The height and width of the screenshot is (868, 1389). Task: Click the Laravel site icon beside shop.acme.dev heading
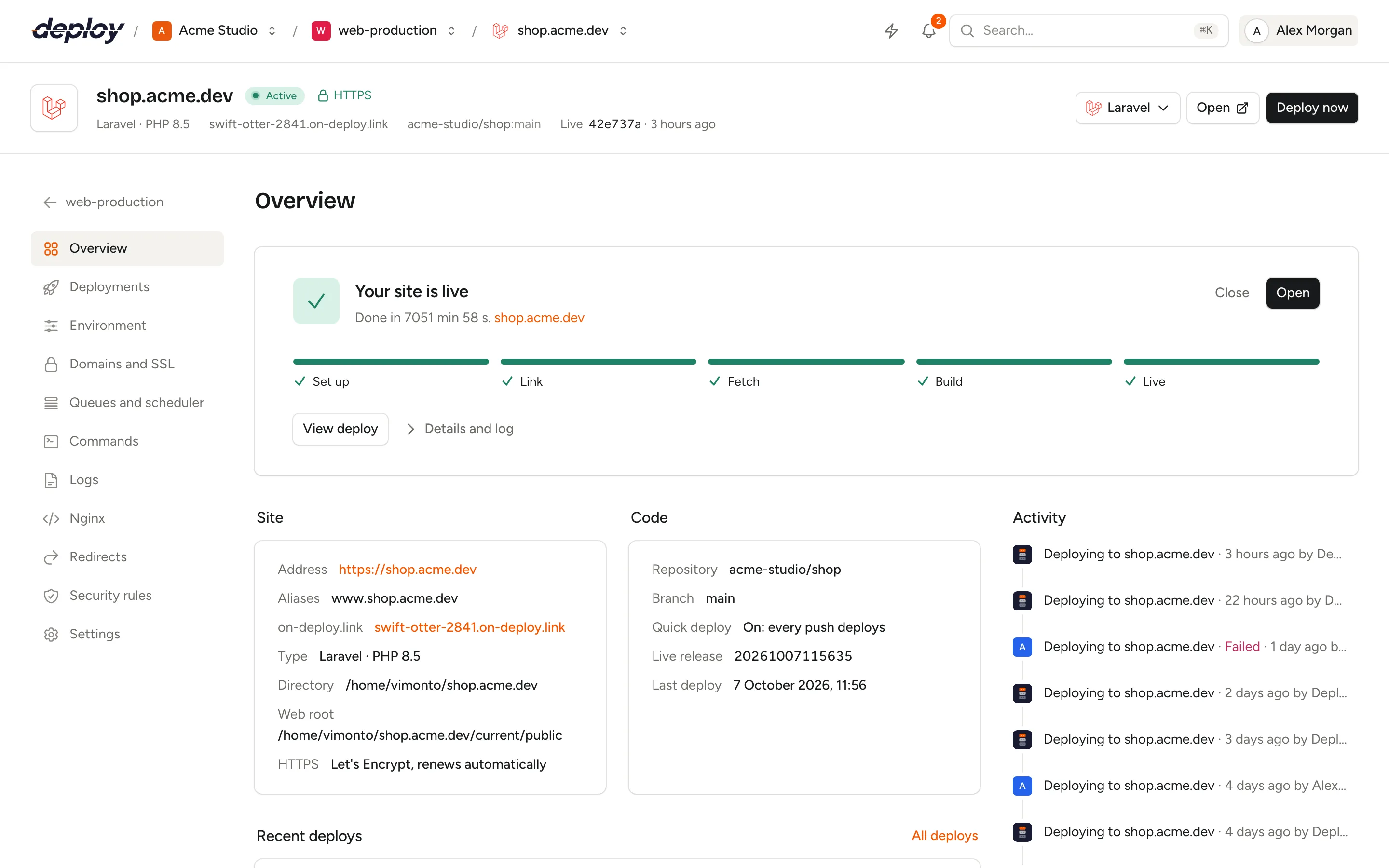pos(54,108)
